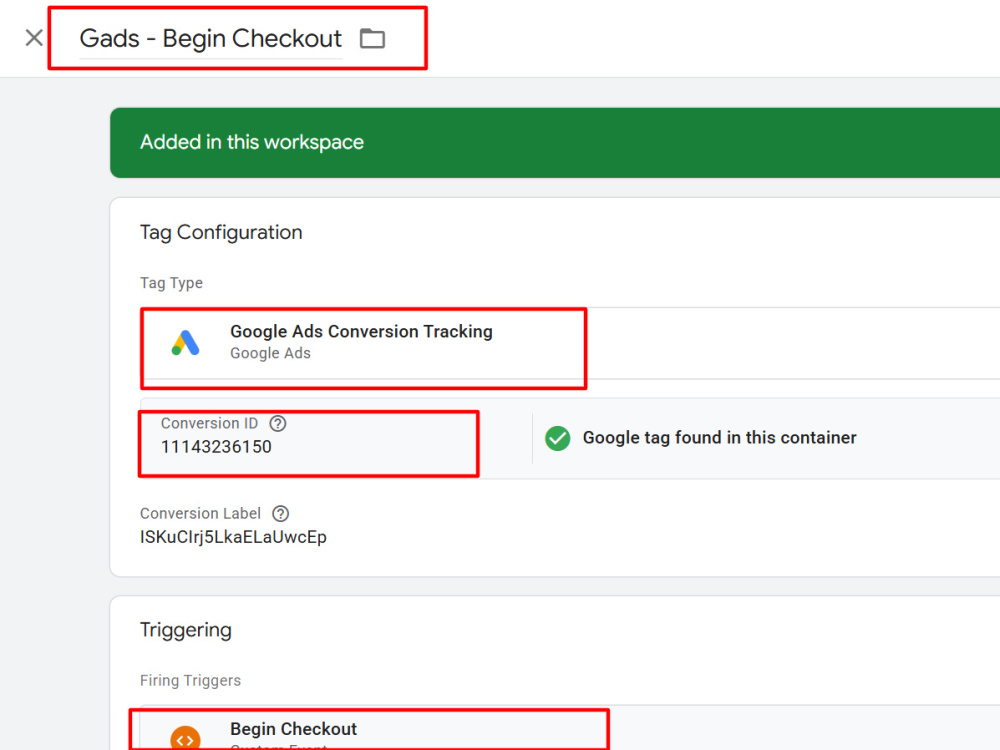Click the Conversion ID value 11143236150
This screenshot has width=1000, height=750.
[216, 447]
